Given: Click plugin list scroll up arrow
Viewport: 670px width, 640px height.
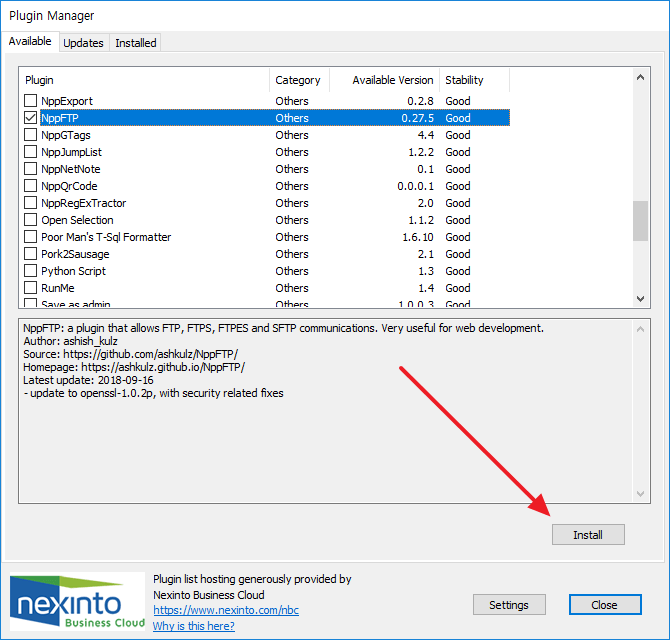Looking at the screenshot, I should point(640,77).
